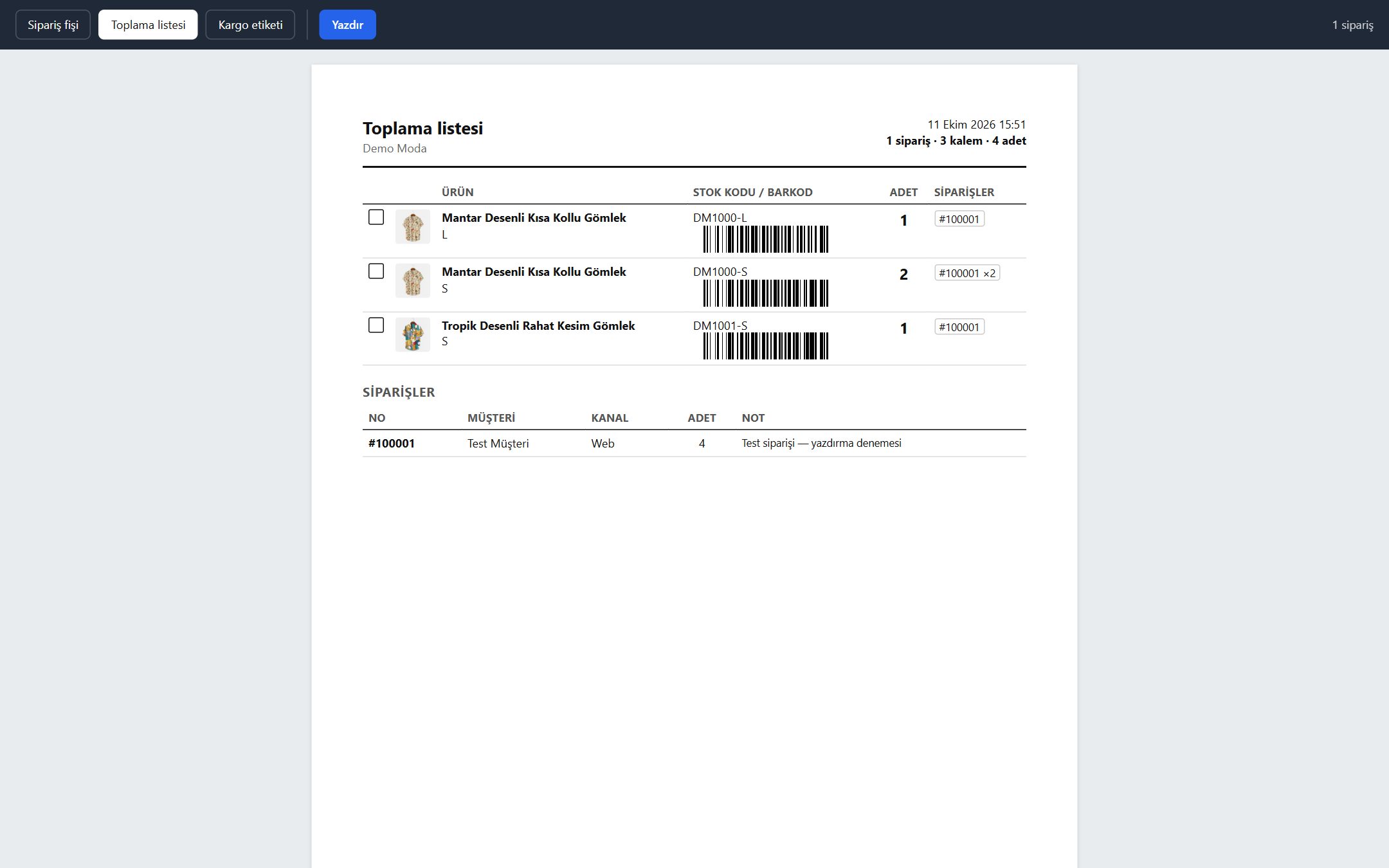
Task: Click the MÜŞTERİ column header
Action: coord(491,418)
